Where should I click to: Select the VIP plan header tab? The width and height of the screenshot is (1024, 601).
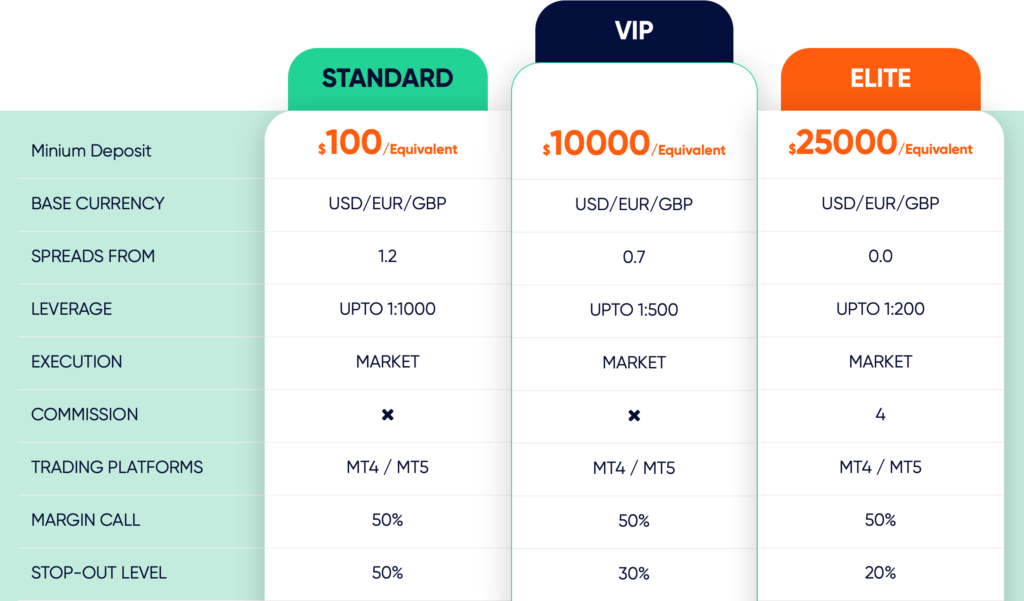[x=634, y=31]
